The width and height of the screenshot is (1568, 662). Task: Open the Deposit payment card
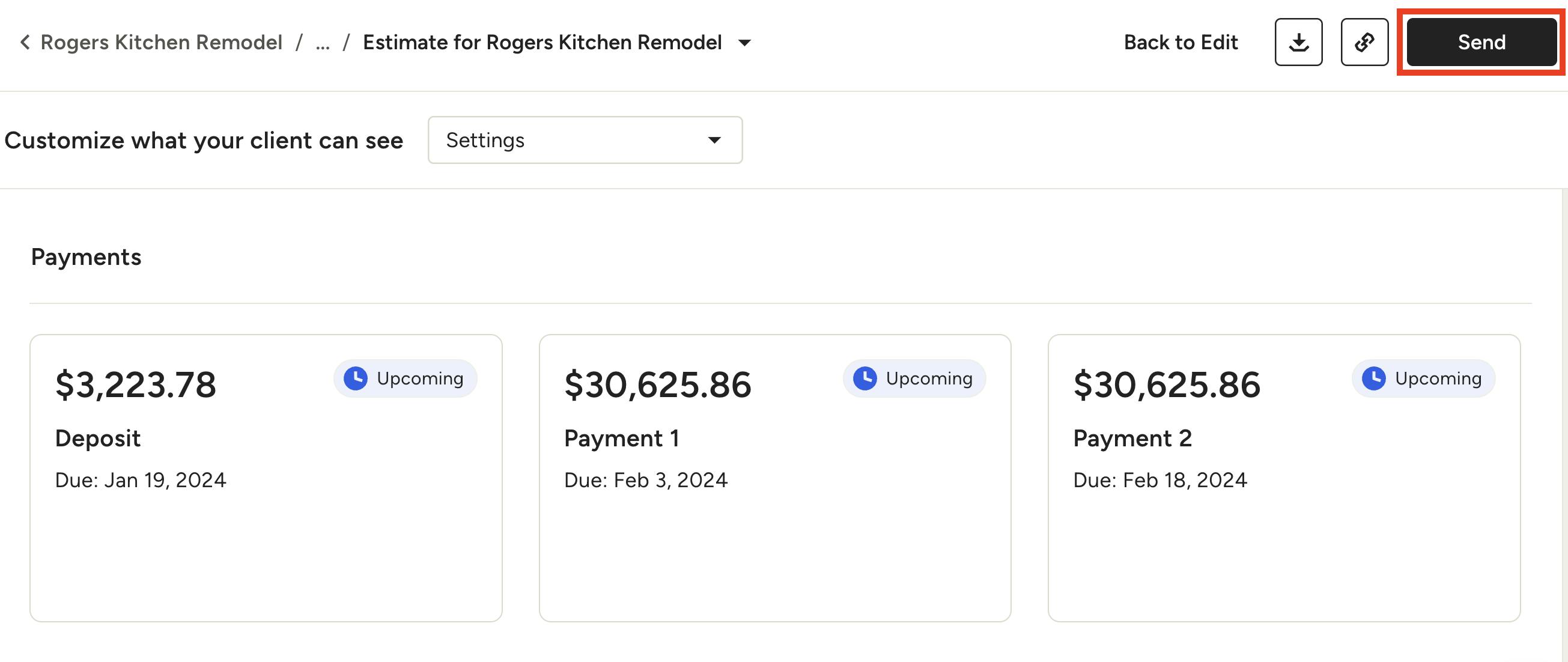266,478
